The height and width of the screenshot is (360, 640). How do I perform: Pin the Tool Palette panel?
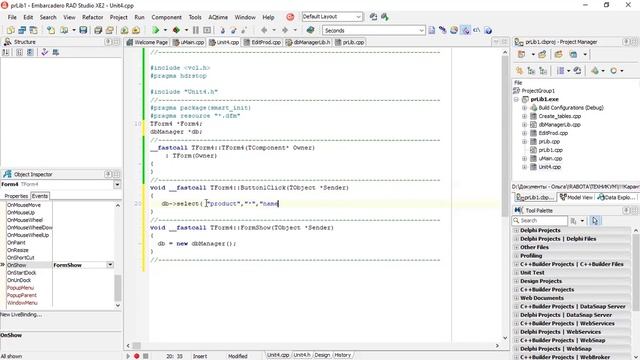pyautogui.click(x=627, y=210)
